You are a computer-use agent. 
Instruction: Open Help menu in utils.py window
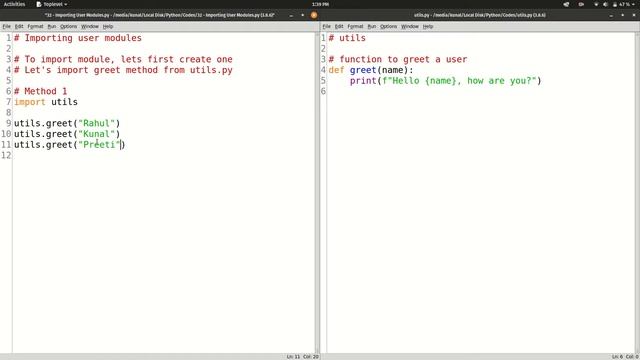click(427, 26)
